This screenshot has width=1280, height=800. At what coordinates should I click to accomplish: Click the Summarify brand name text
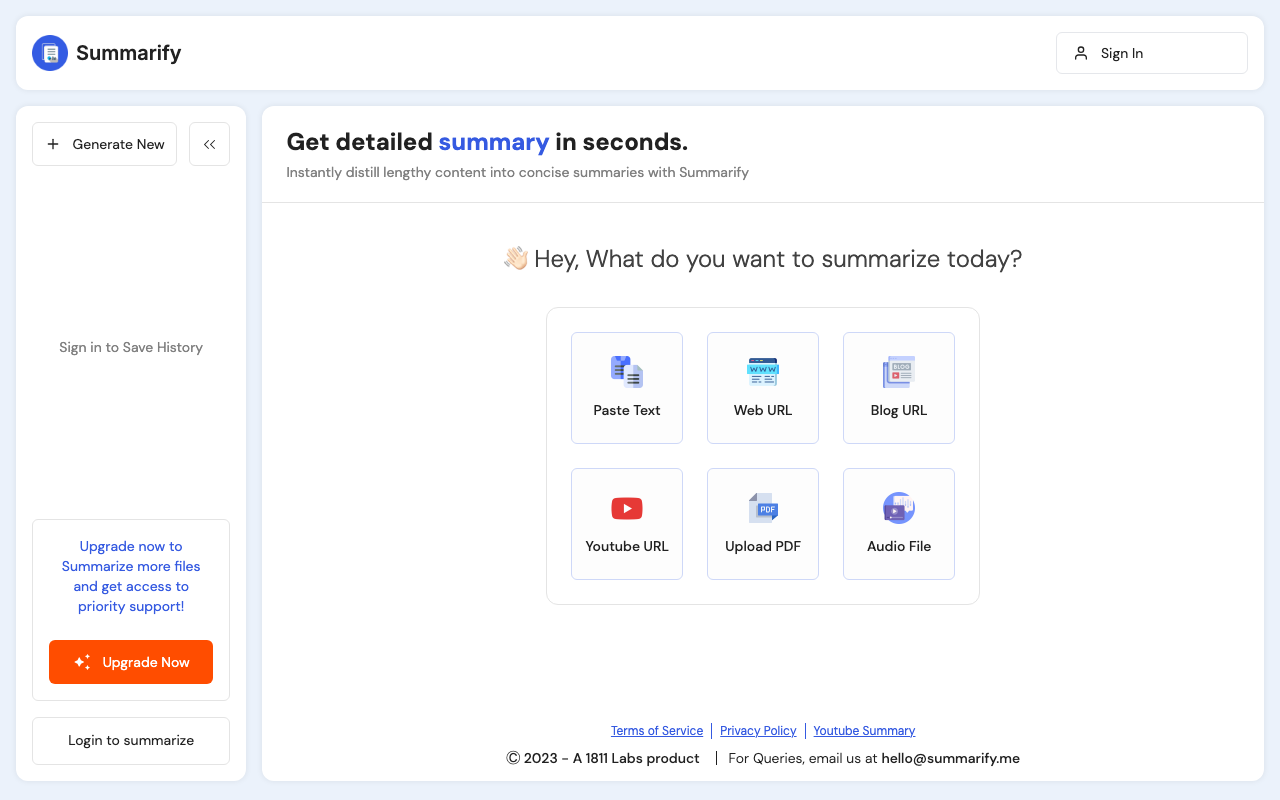pyautogui.click(x=128, y=53)
